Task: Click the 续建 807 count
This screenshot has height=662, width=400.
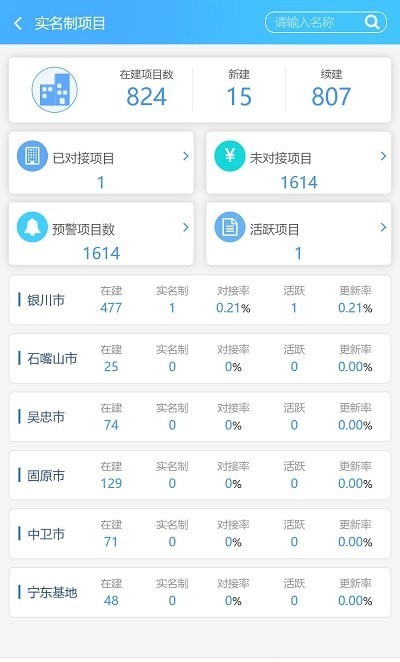Action: pos(331,96)
